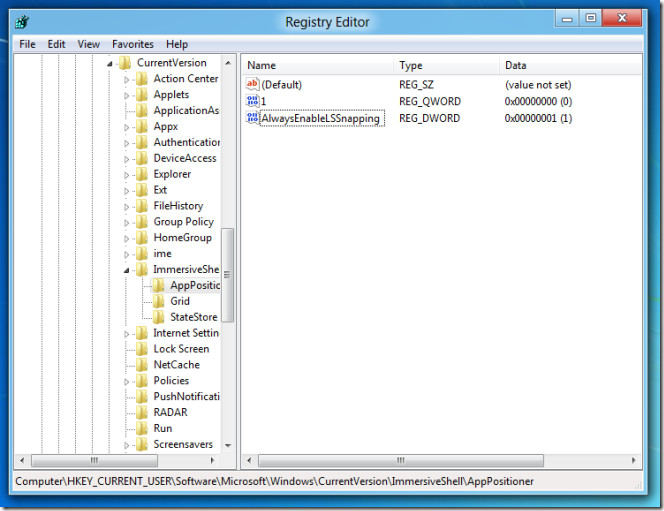This screenshot has height=511, width=664.
Task: Click the REG_QWORD type cell
Action: 430,102
